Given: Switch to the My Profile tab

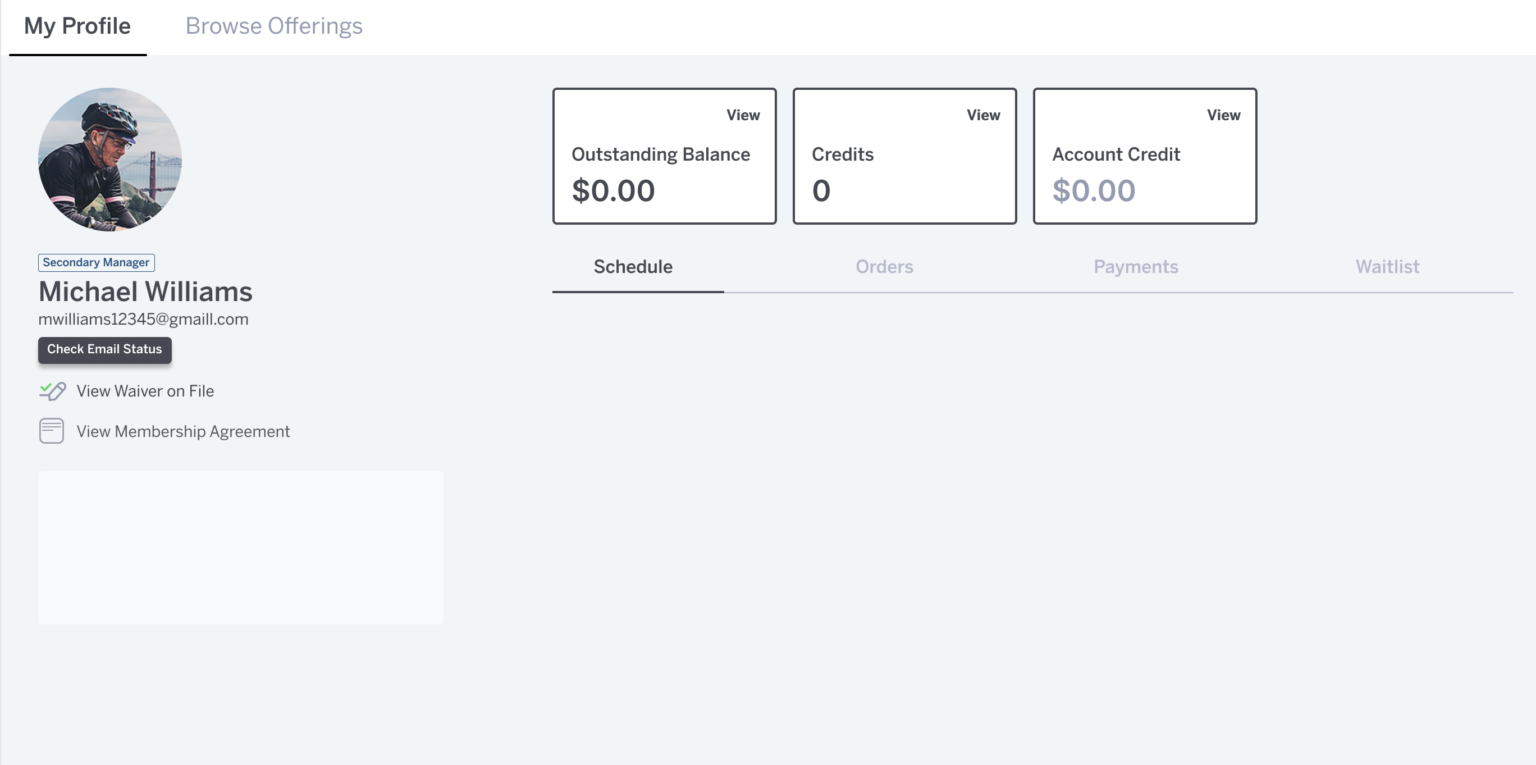Looking at the screenshot, I should (77, 27).
